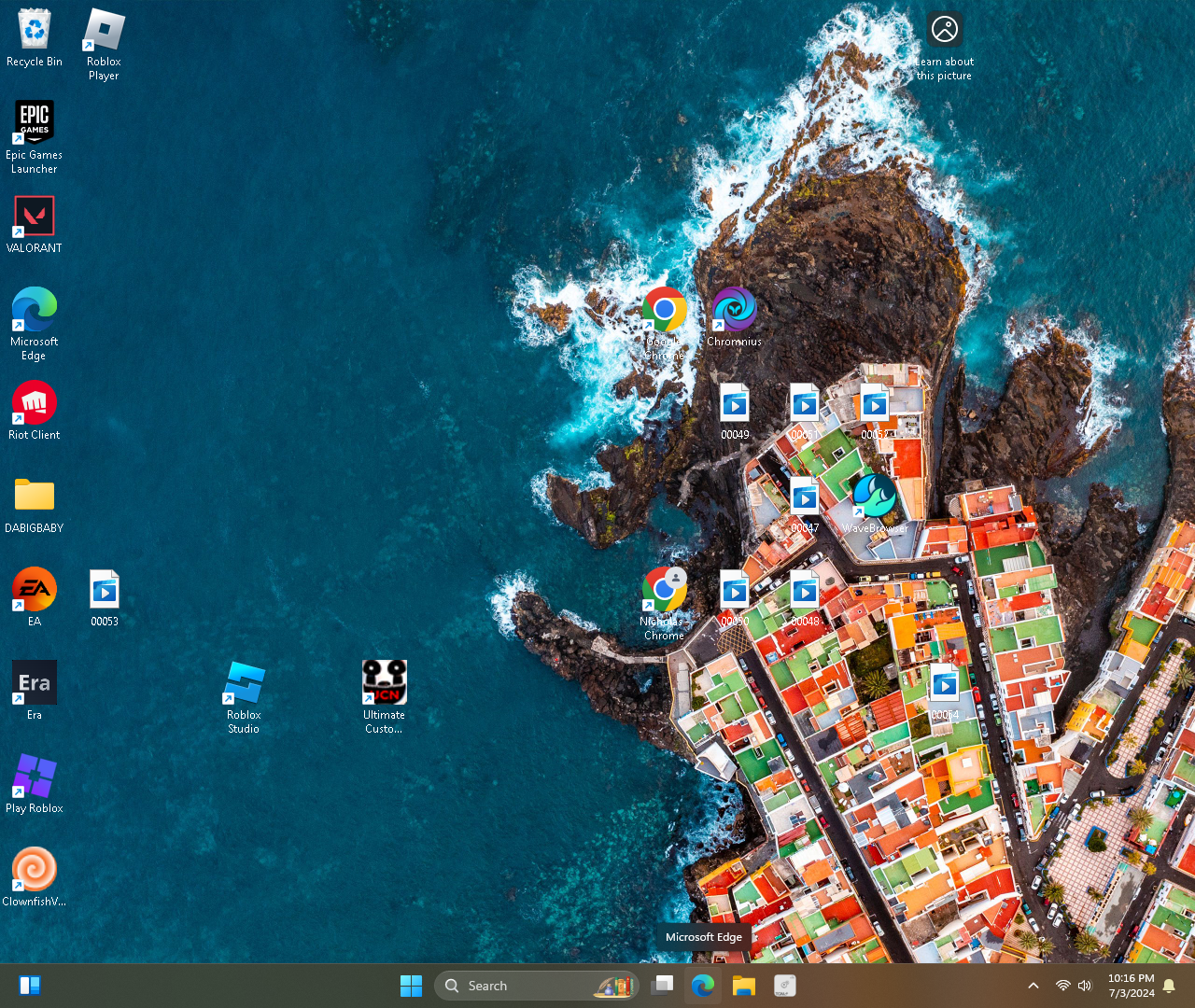
Task: Open Microsoft Edge from the taskbar
Action: click(703, 986)
